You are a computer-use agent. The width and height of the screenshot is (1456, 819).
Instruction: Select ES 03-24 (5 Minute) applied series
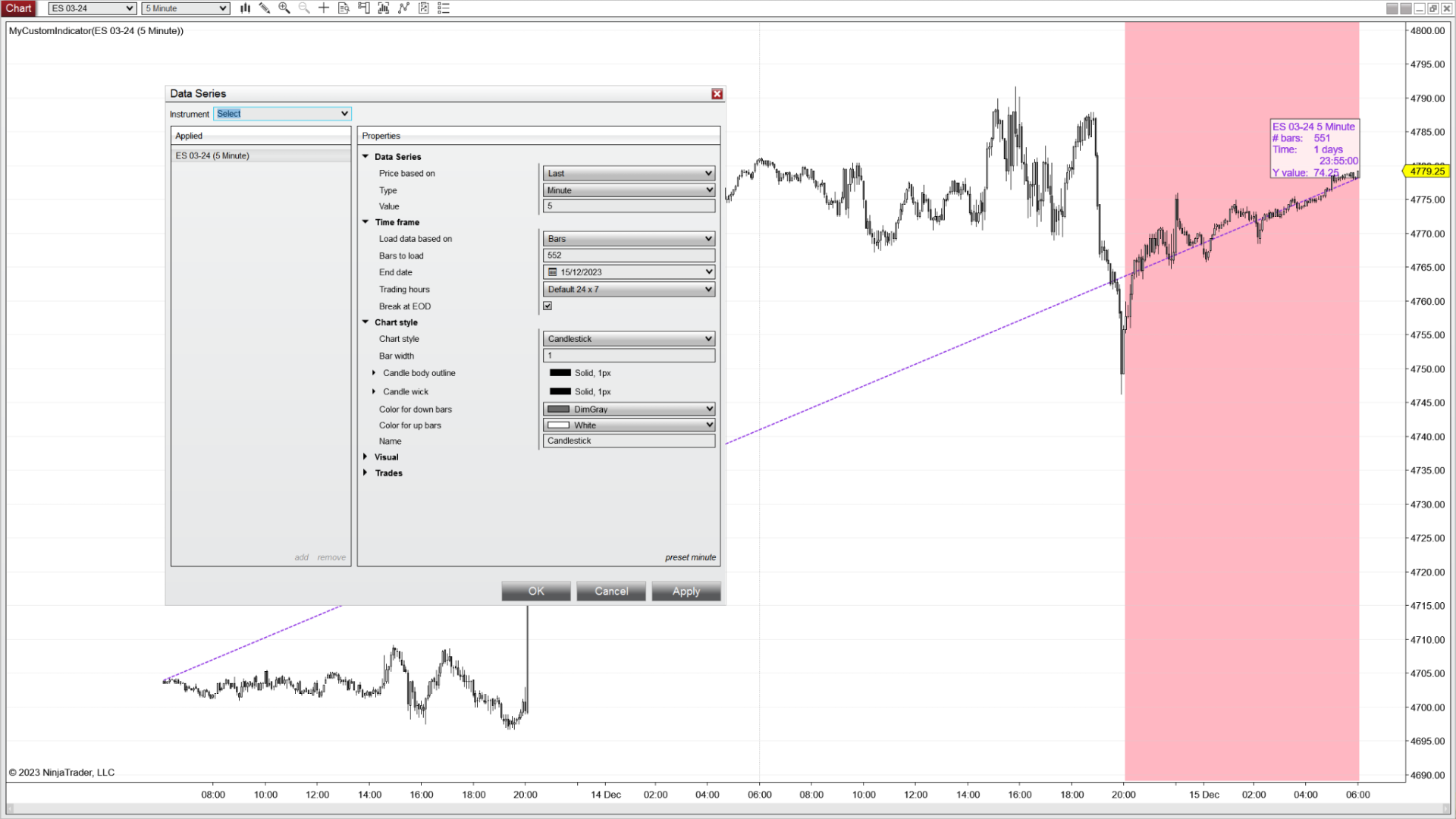click(x=212, y=155)
